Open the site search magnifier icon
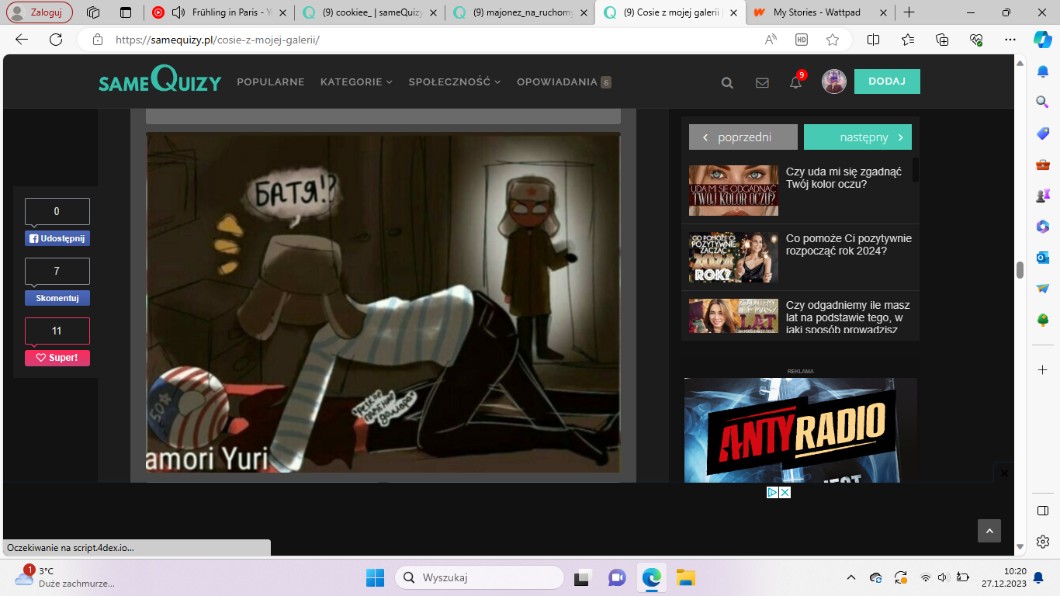This screenshot has width=1060, height=596. [x=727, y=83]
